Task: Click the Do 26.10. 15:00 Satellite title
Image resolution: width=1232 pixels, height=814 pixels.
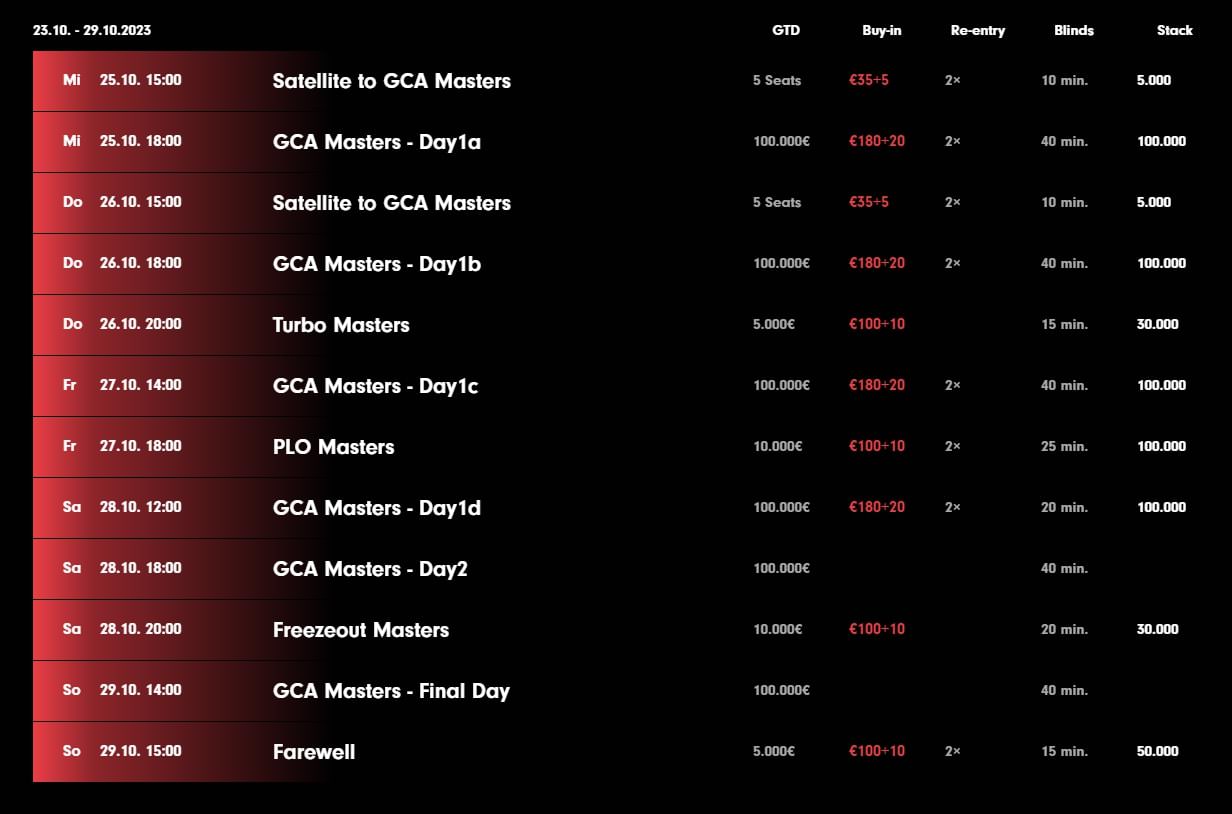Action: click(x=391, y=203)
